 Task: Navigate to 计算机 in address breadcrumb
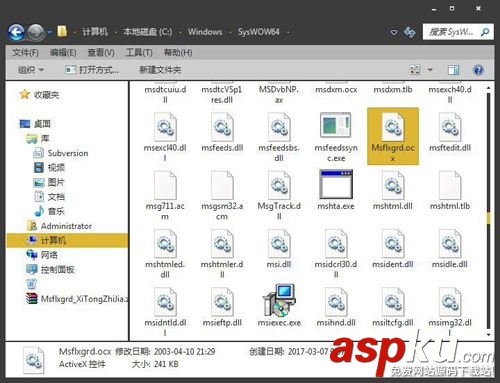95,32
